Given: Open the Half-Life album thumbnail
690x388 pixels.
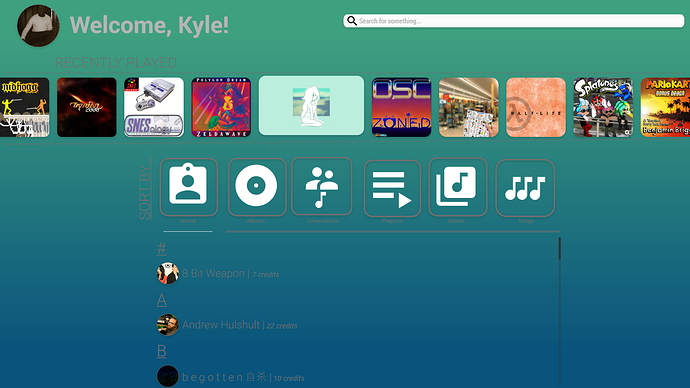Looking at the screenshot, I should point(536,107).
